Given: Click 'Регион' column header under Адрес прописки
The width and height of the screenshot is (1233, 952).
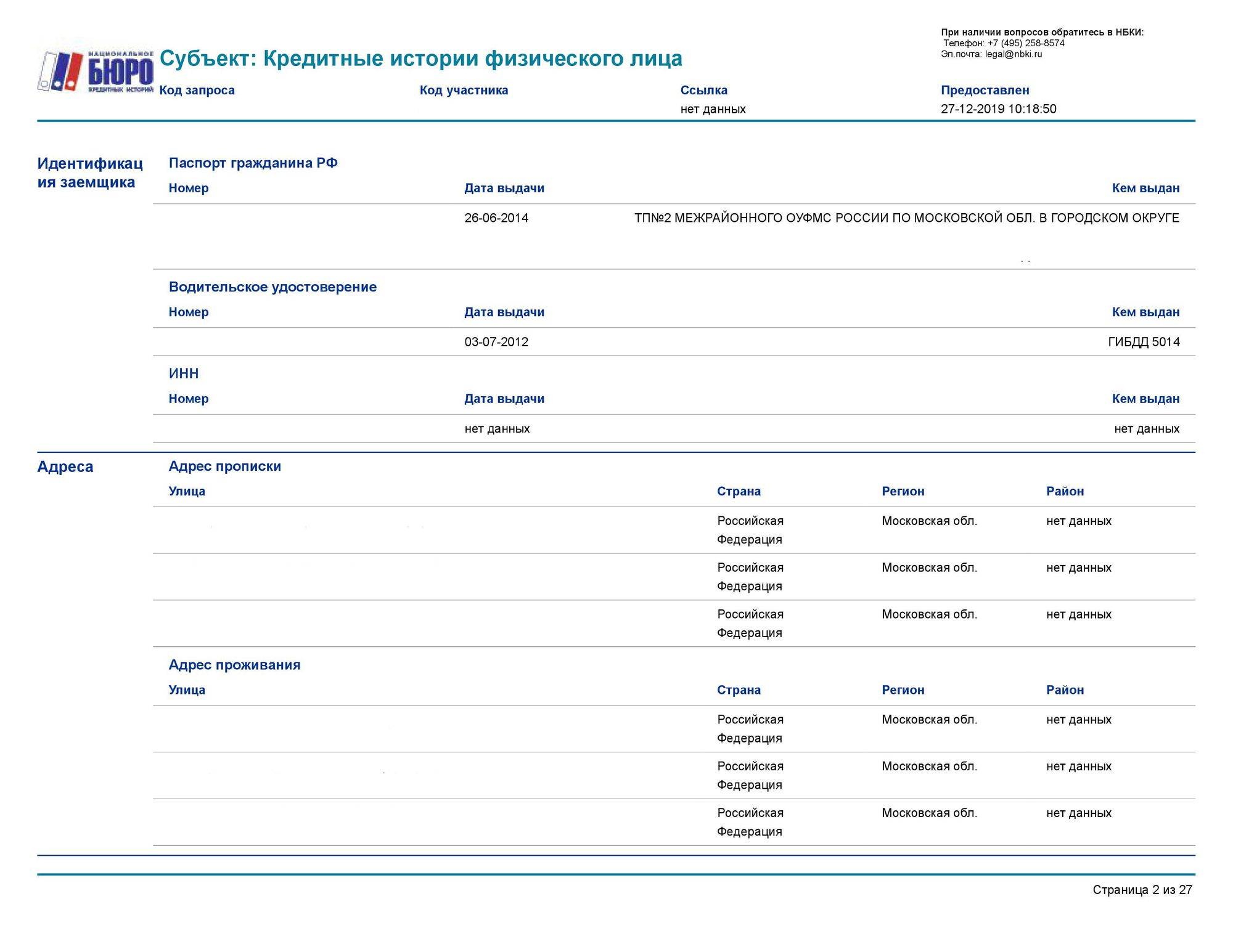Looking at the screenshot, I should point(903,492).
